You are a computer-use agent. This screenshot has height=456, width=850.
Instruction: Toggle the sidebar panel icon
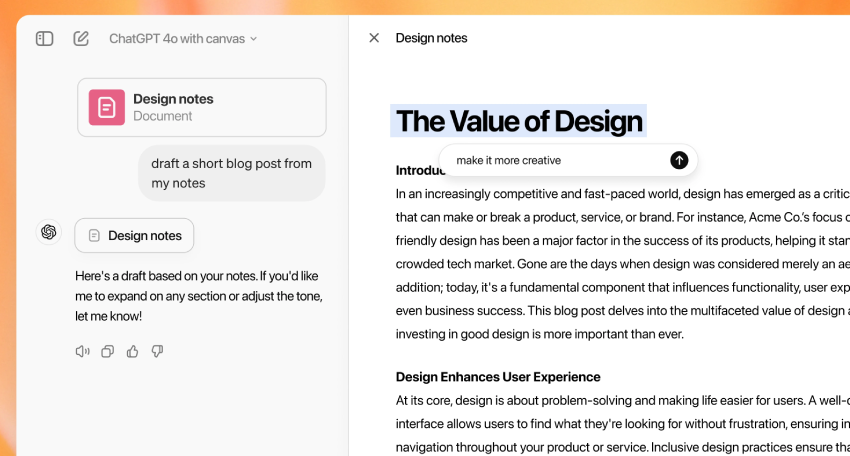44,39
